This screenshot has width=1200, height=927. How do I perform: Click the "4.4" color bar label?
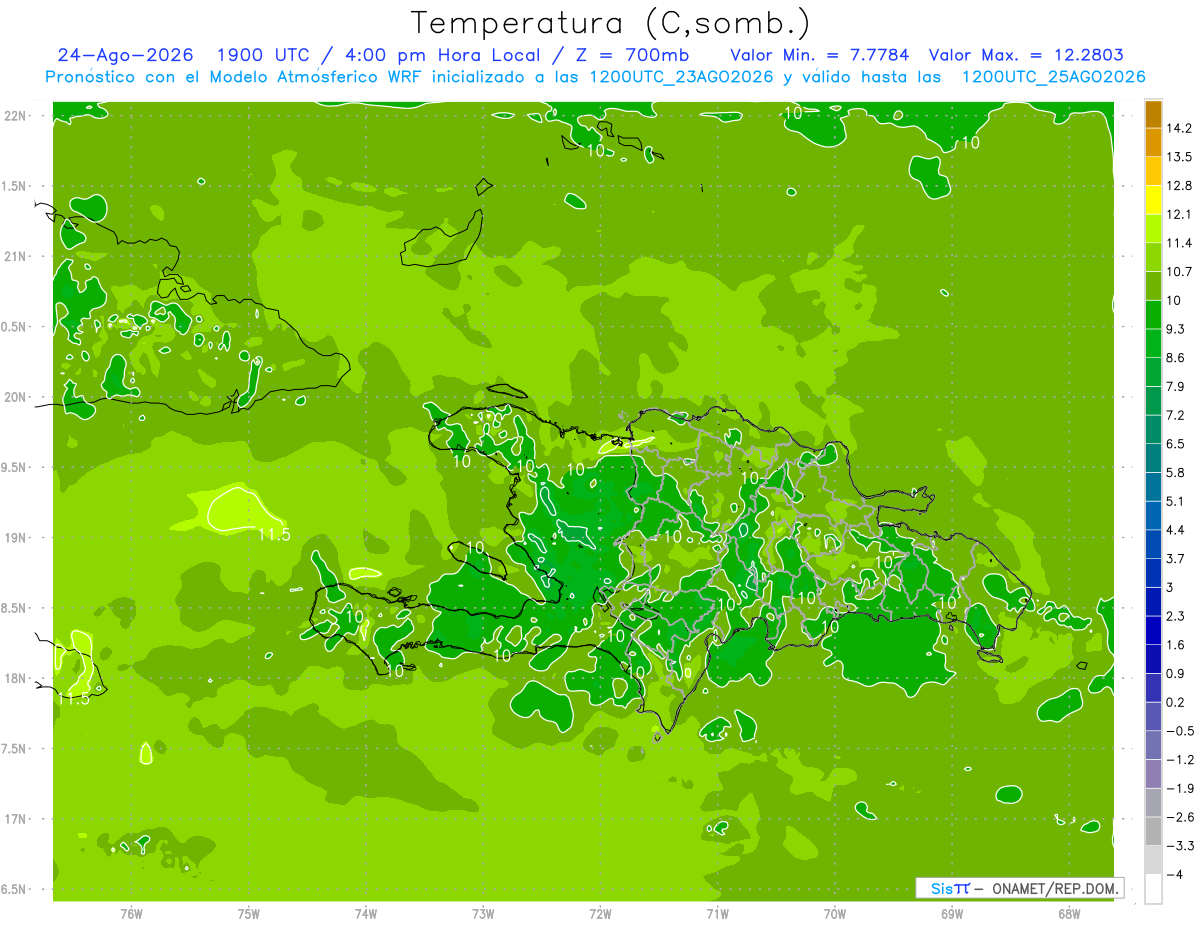[x=1176, y=530]
